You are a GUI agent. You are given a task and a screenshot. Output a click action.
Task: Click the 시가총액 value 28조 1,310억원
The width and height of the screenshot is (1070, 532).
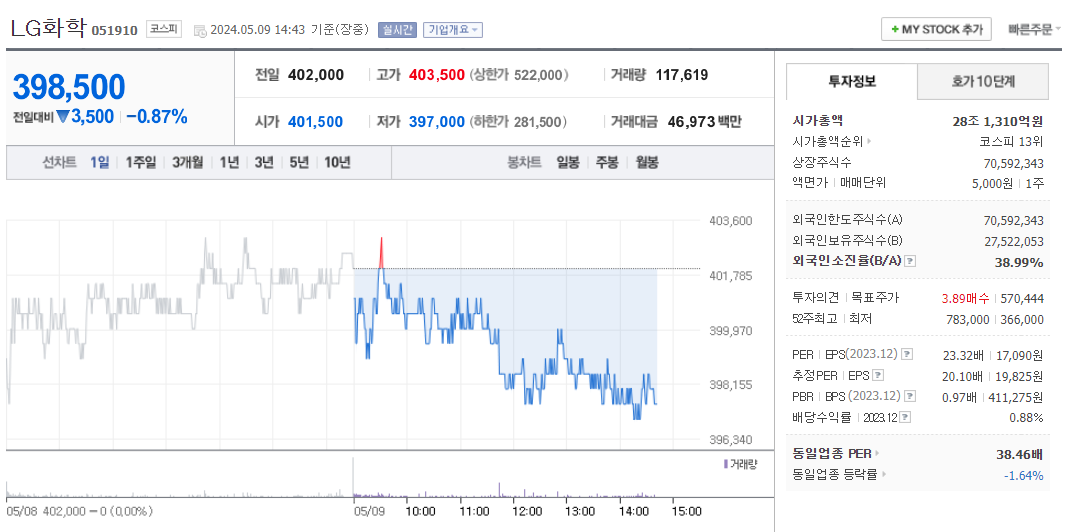tap(998, 121)
